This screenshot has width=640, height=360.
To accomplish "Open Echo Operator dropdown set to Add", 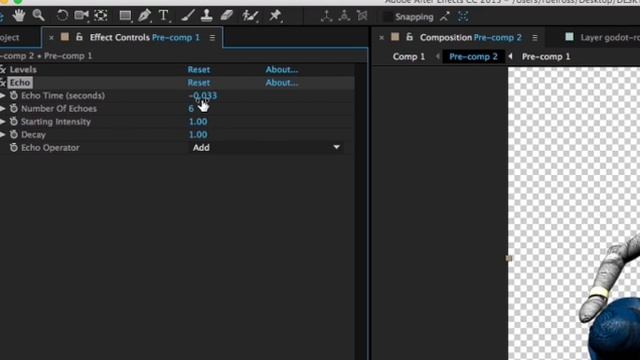I will pyautogui.click(x=266, y=147).
